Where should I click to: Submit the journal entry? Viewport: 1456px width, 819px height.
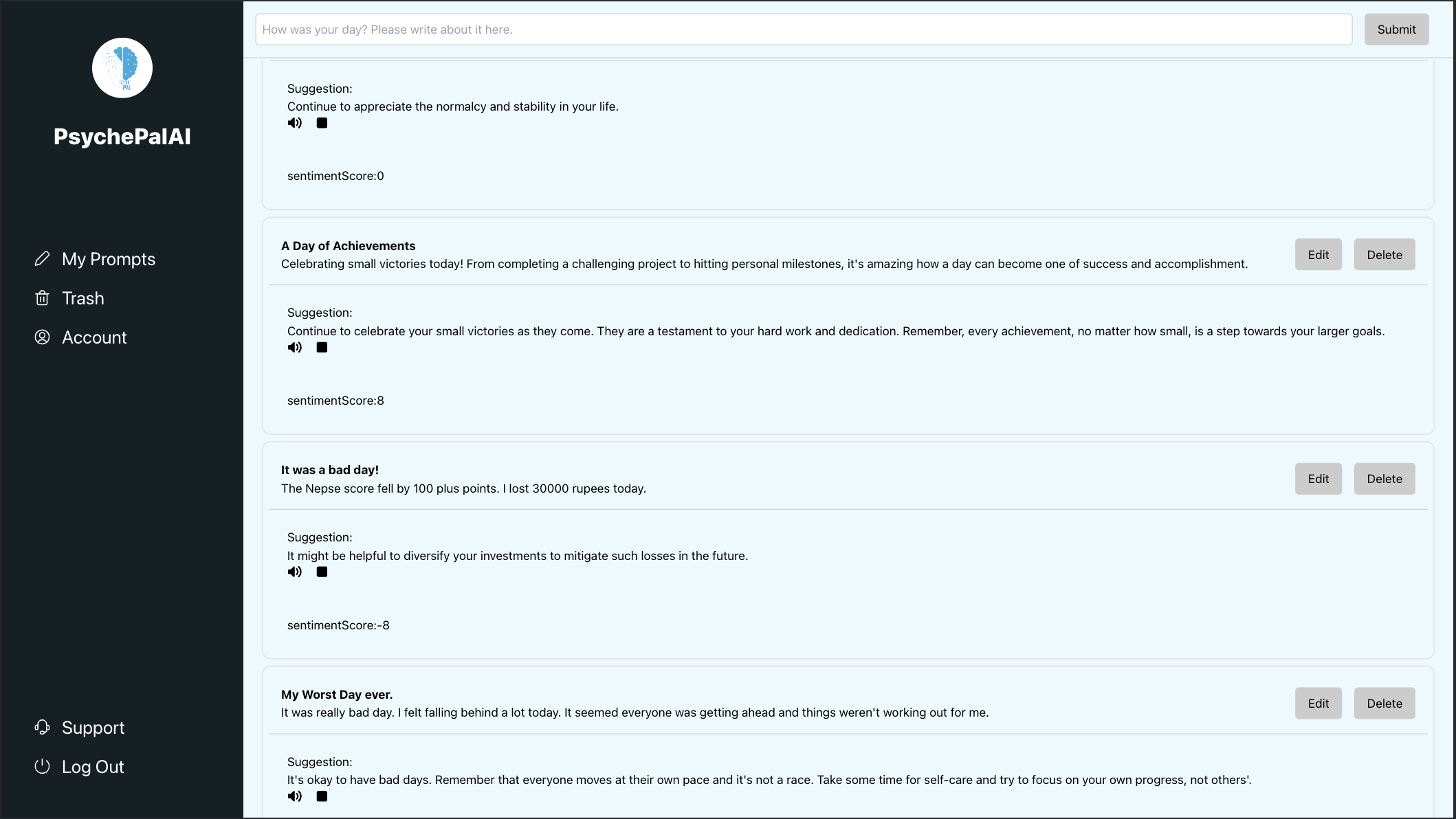(1396, 30)
